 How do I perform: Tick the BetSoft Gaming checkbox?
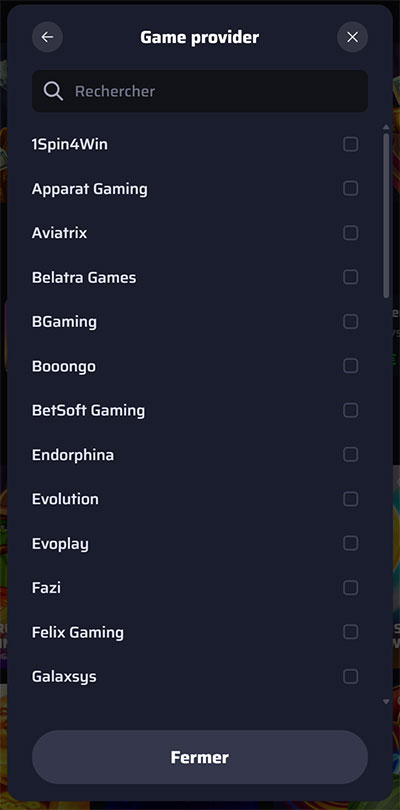350,411
